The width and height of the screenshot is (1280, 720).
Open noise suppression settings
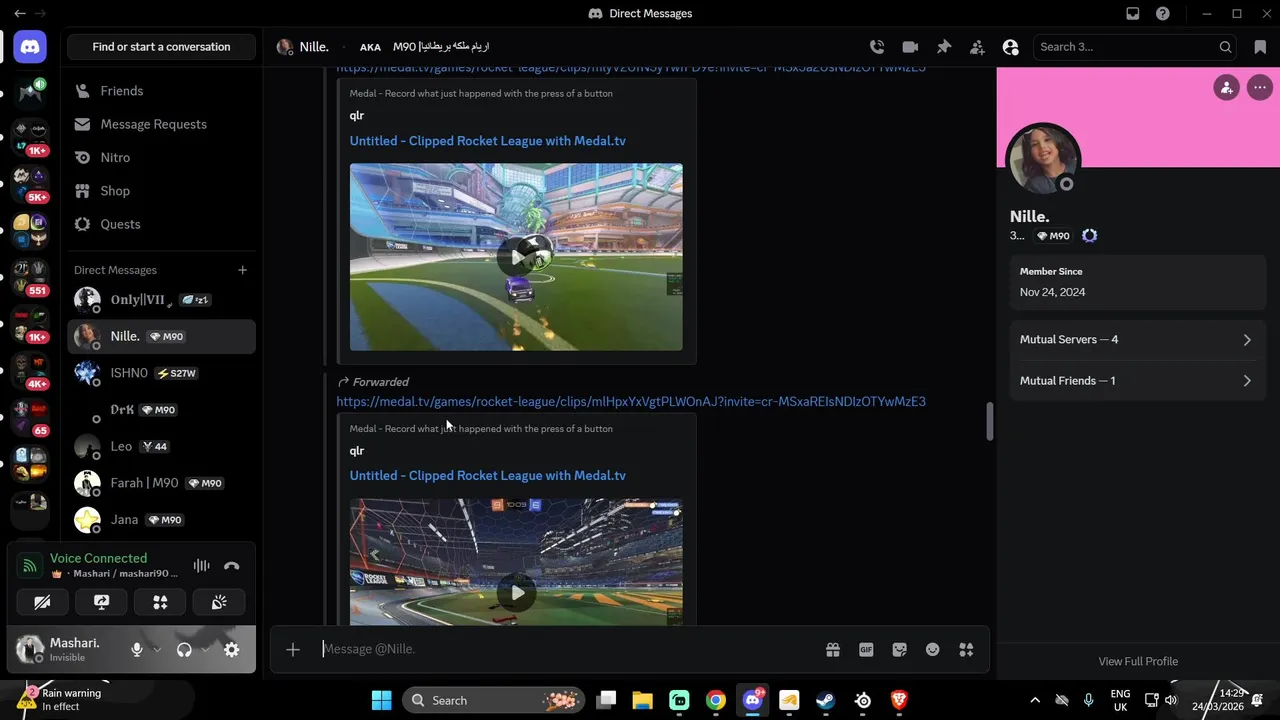click(x=201, y=566)
